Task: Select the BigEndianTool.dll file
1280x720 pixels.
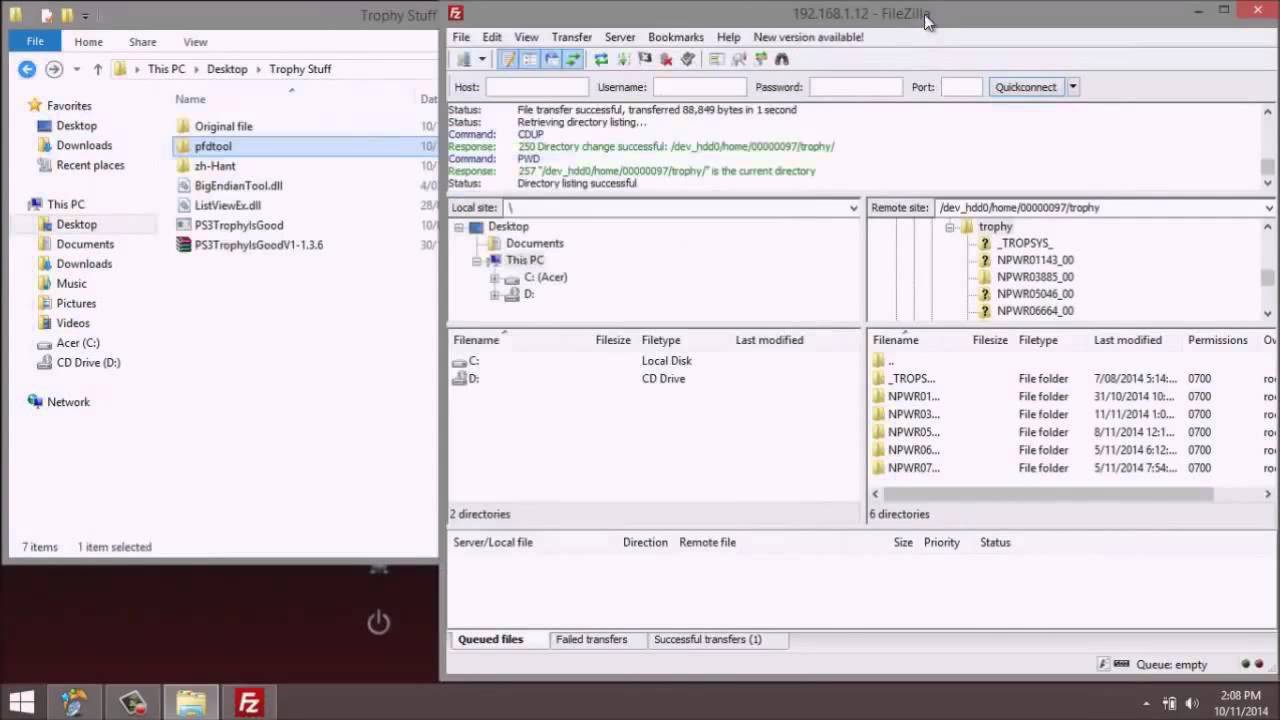Action: (x=238, y=186)
